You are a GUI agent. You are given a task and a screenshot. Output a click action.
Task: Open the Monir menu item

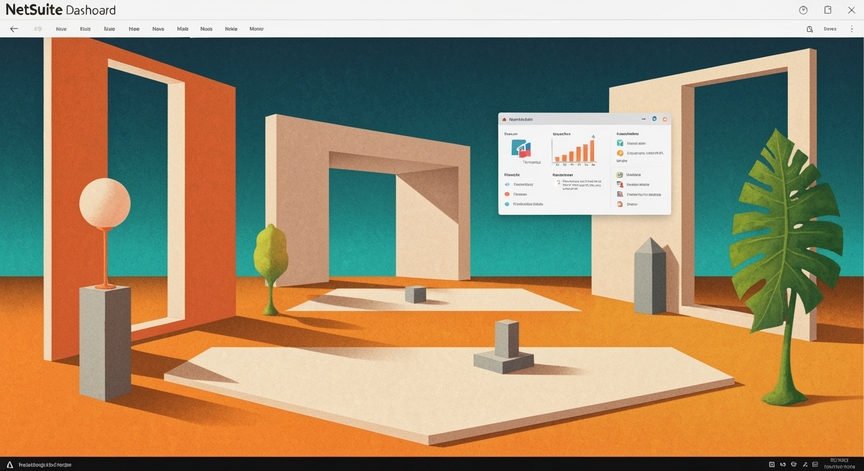256,29
